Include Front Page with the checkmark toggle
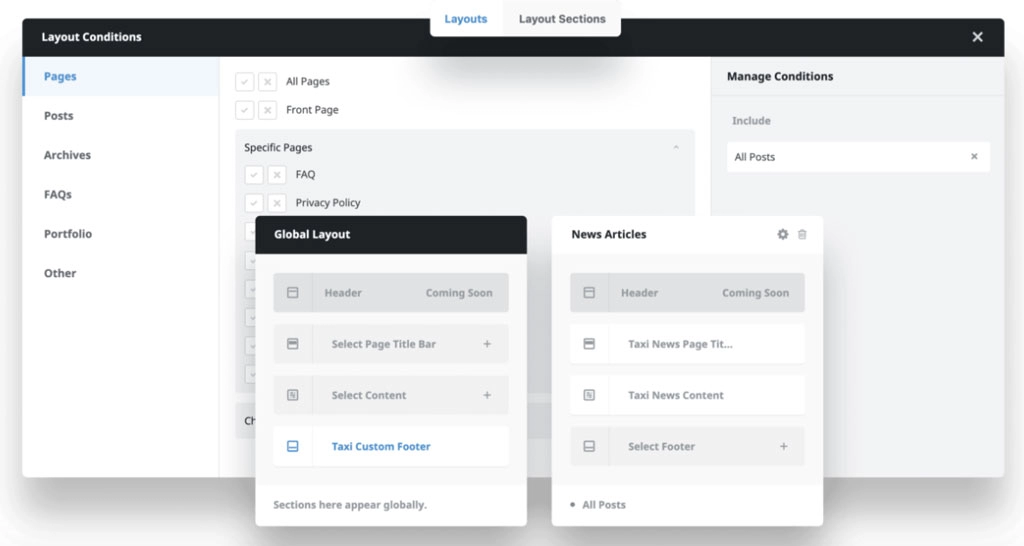 tap(244, 110)
